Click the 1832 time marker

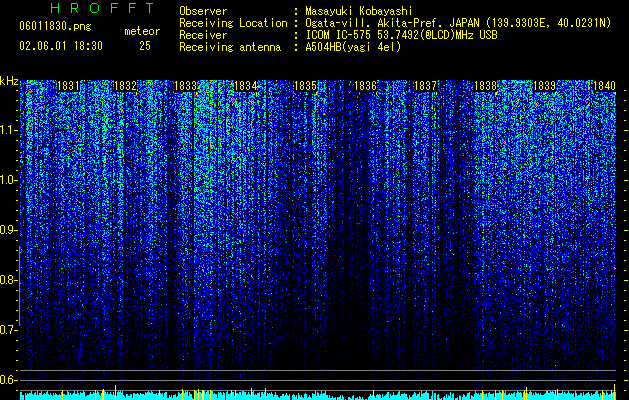[x=126, y=86]
